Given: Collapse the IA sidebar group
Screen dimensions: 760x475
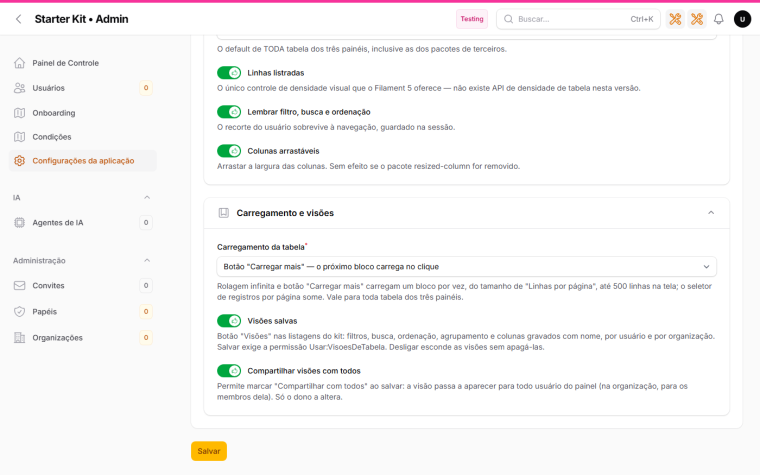Looking at the screenshot, I should click(x=147, y=197).
